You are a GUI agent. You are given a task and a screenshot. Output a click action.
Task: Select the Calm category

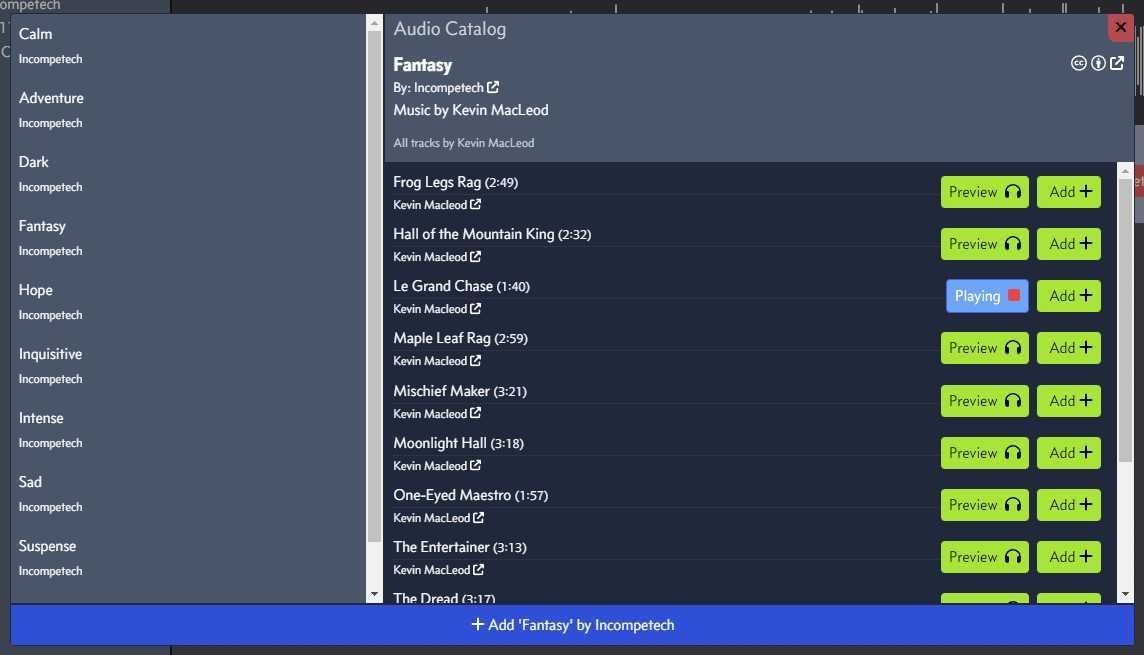[x=188, y=45]
